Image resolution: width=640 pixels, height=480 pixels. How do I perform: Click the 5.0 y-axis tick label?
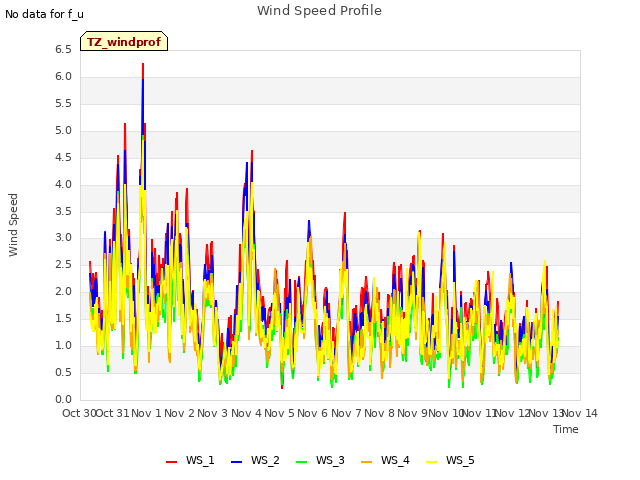point(63,130)
